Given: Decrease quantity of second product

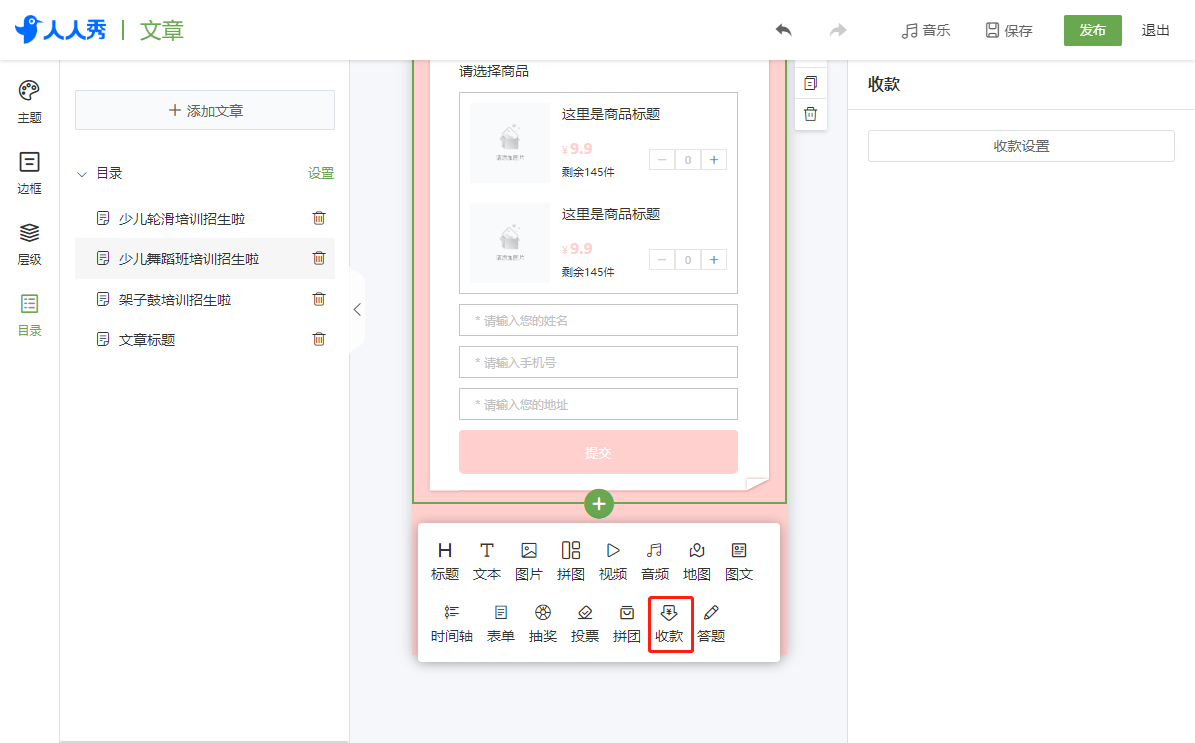Looking at the screenshot, I should (x=662, y=260).
